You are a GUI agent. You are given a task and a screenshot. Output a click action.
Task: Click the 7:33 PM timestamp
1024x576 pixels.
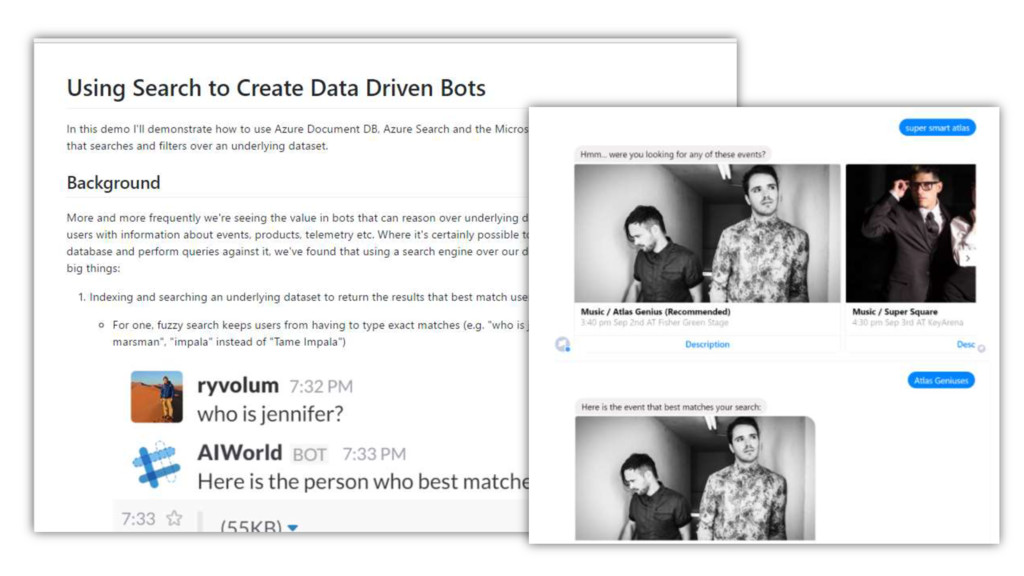click(374, 454)
